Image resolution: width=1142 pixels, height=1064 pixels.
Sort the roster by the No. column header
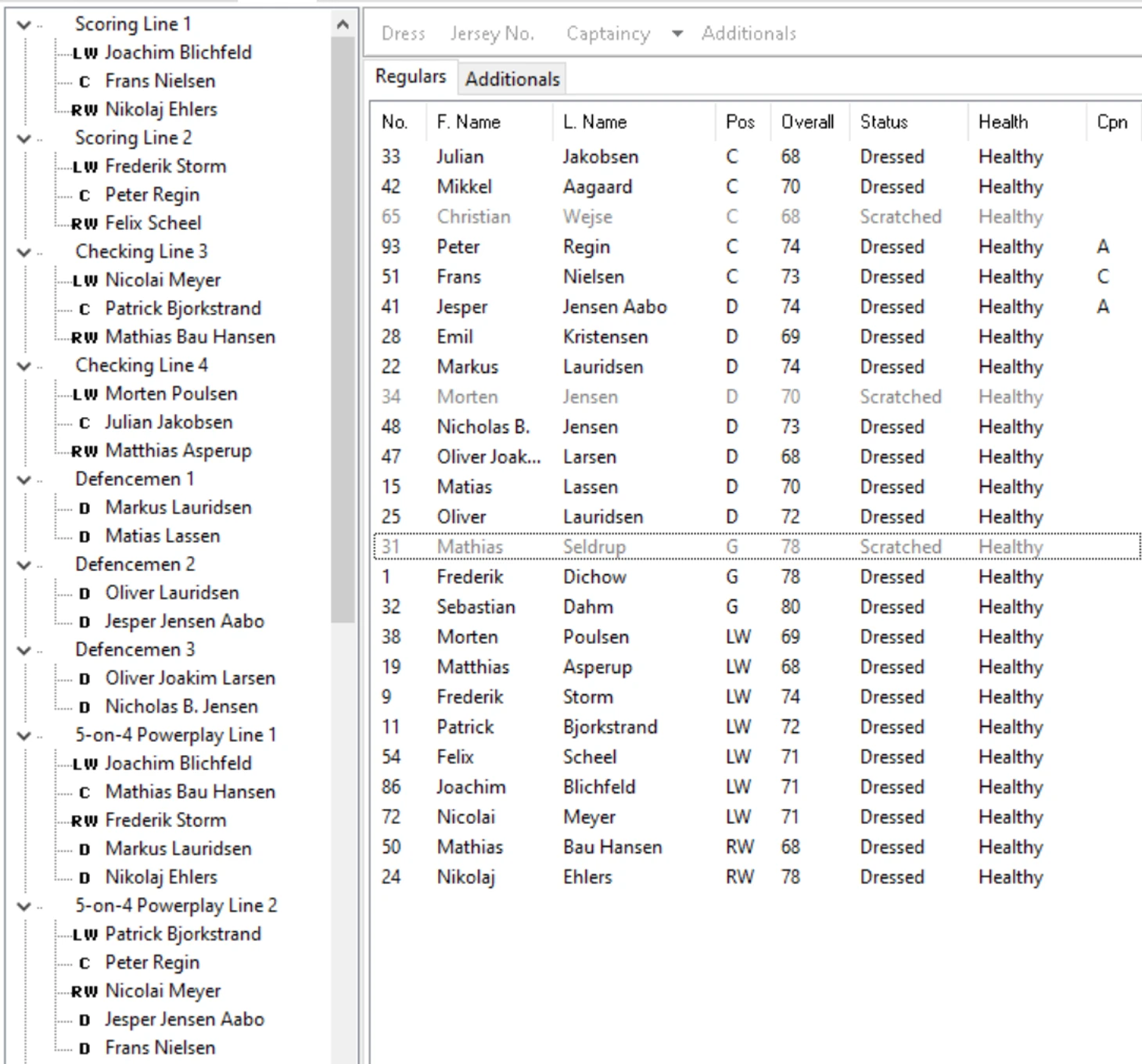399,122
